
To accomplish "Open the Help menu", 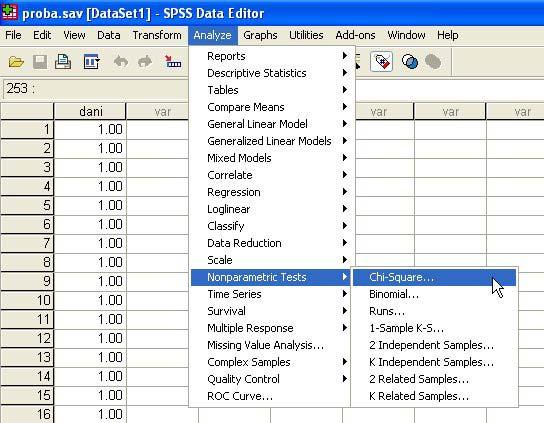I will 448,35.
